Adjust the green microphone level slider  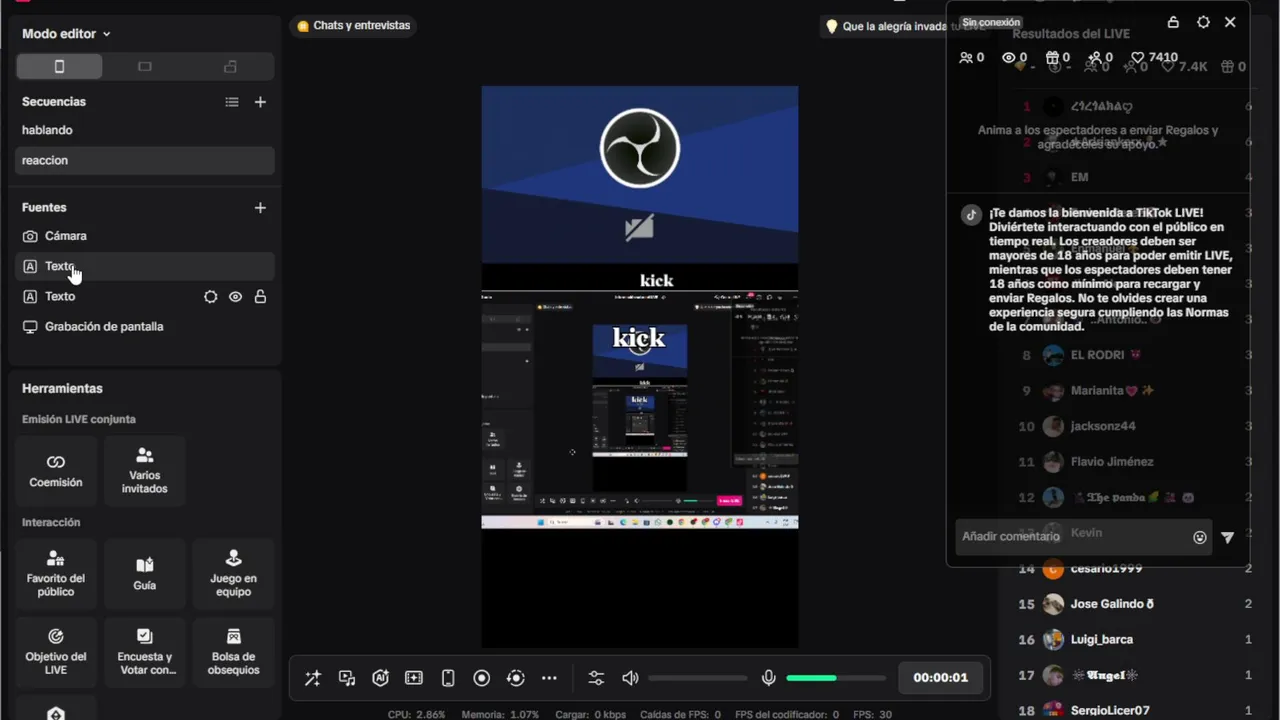pyautogui.click(x=836, y=678)
